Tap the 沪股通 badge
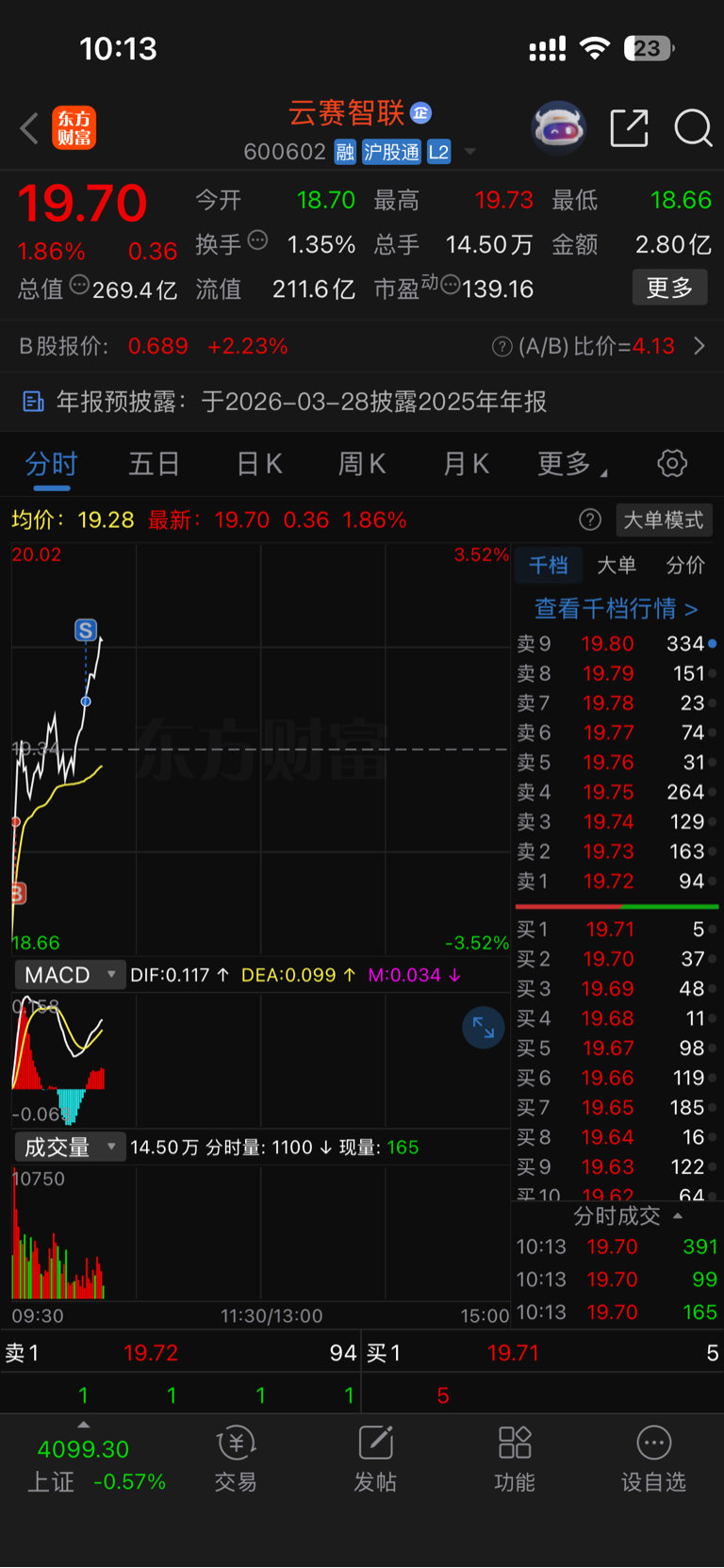This screenshot has width=724, height=1568. pyautogui.click(x=391, y=152)
